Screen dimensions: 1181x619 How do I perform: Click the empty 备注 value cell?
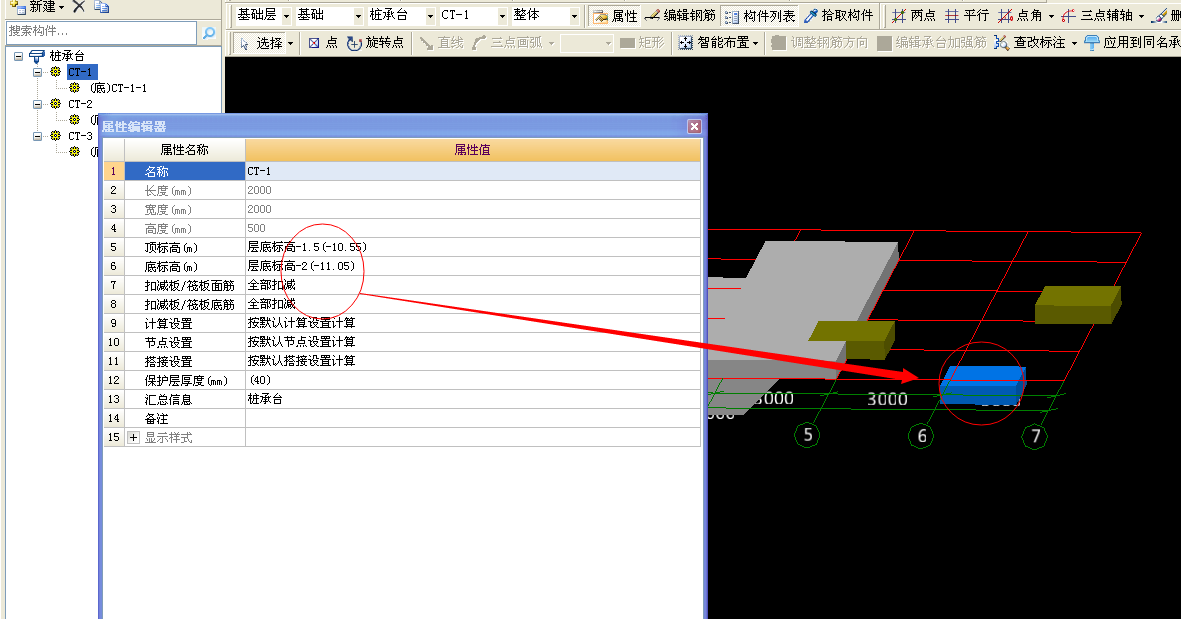click(473, 418)
